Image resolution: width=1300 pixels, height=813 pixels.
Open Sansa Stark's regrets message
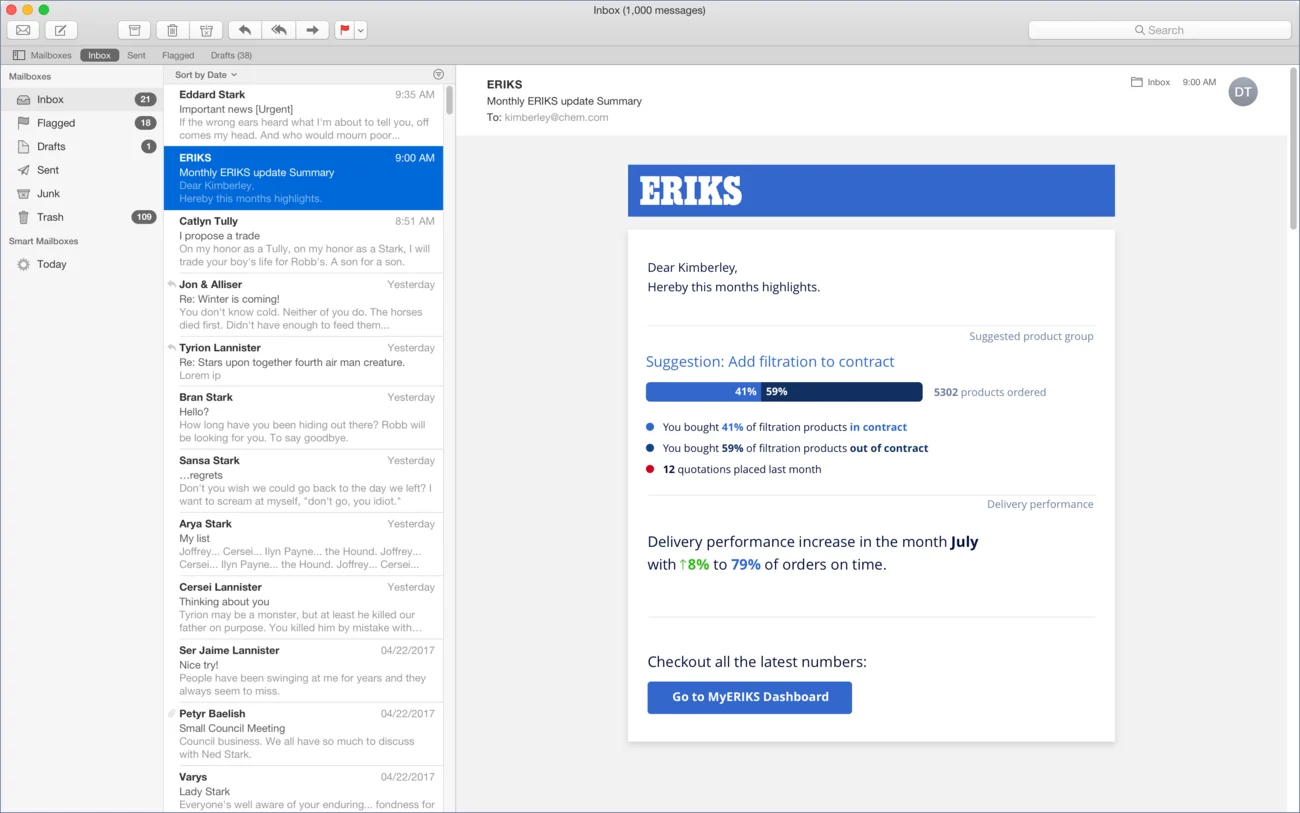pos(303,481)
